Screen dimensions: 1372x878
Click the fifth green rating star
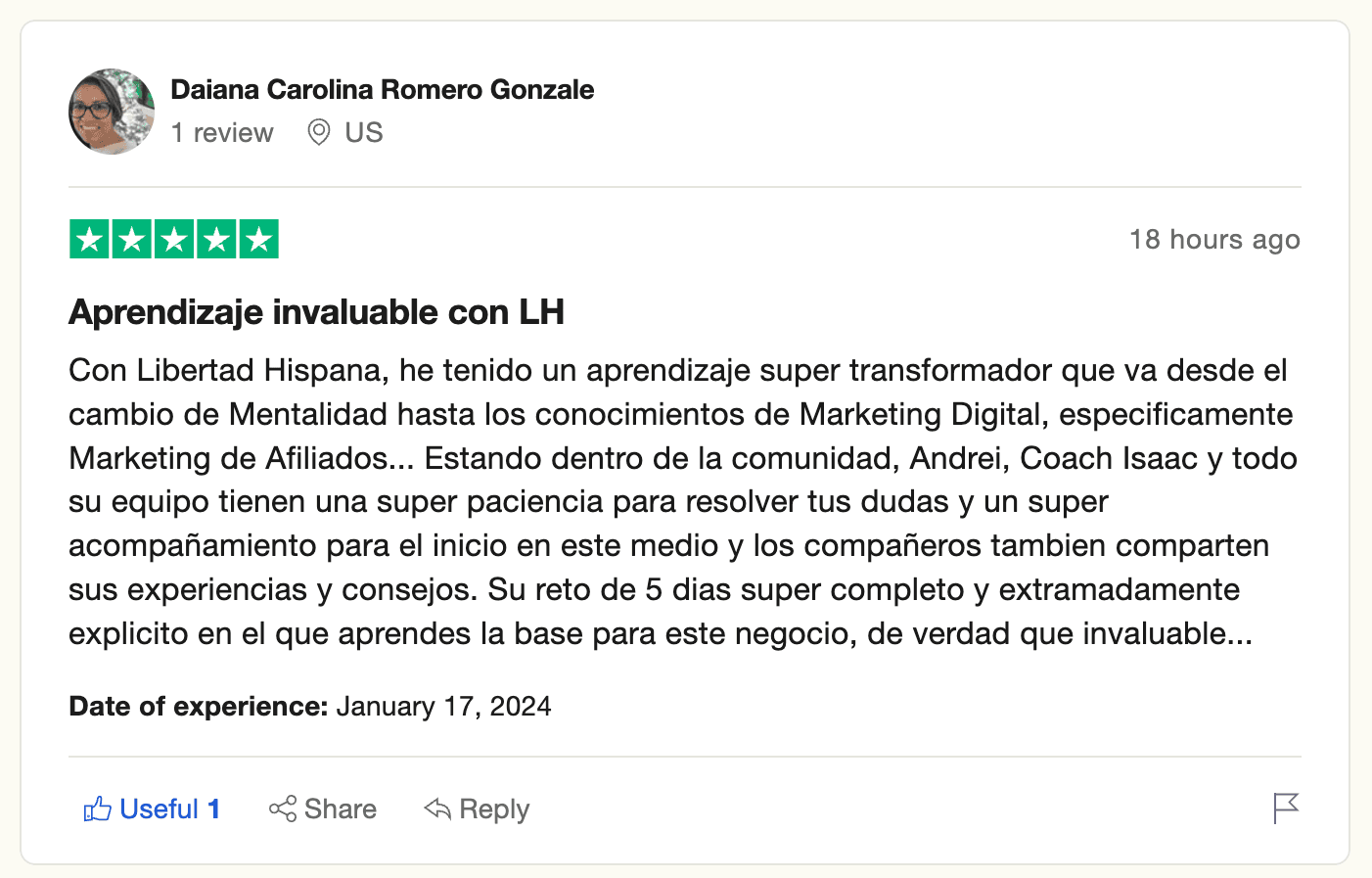[x=258, y=239]
